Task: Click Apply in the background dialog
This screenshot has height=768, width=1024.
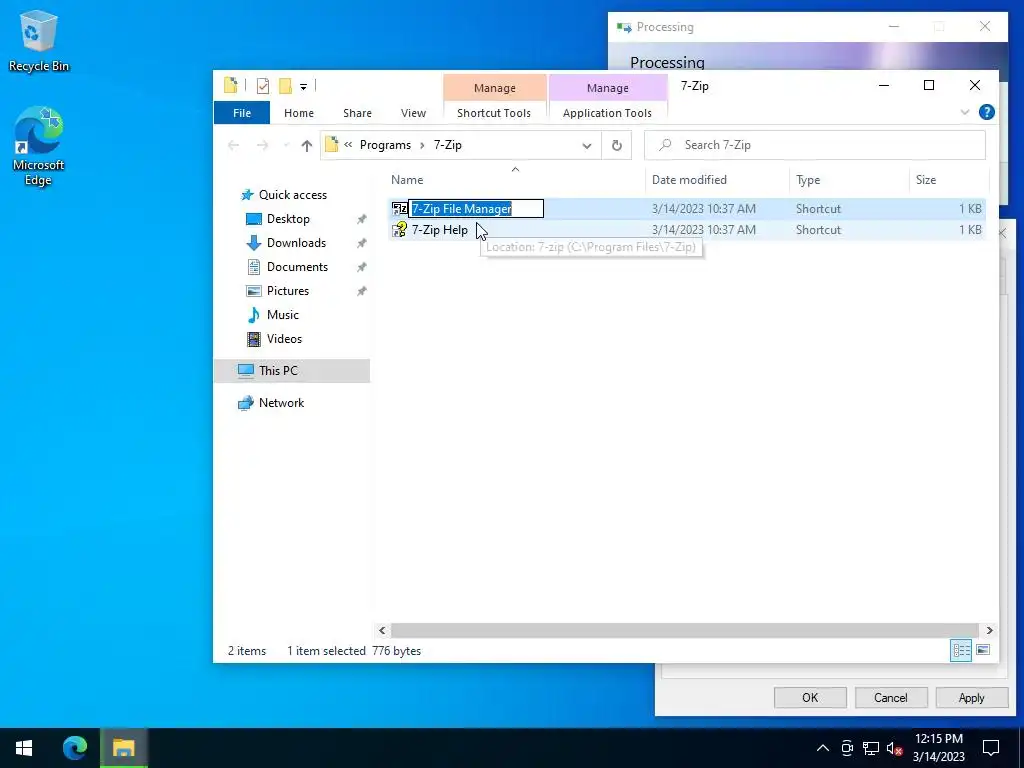Action: [971, 697]
